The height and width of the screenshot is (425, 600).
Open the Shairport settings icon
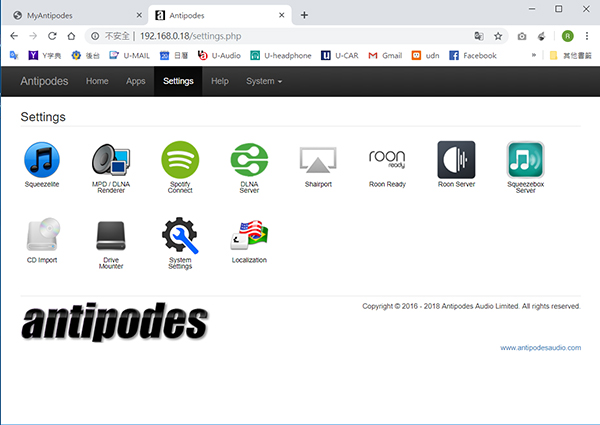318,160
